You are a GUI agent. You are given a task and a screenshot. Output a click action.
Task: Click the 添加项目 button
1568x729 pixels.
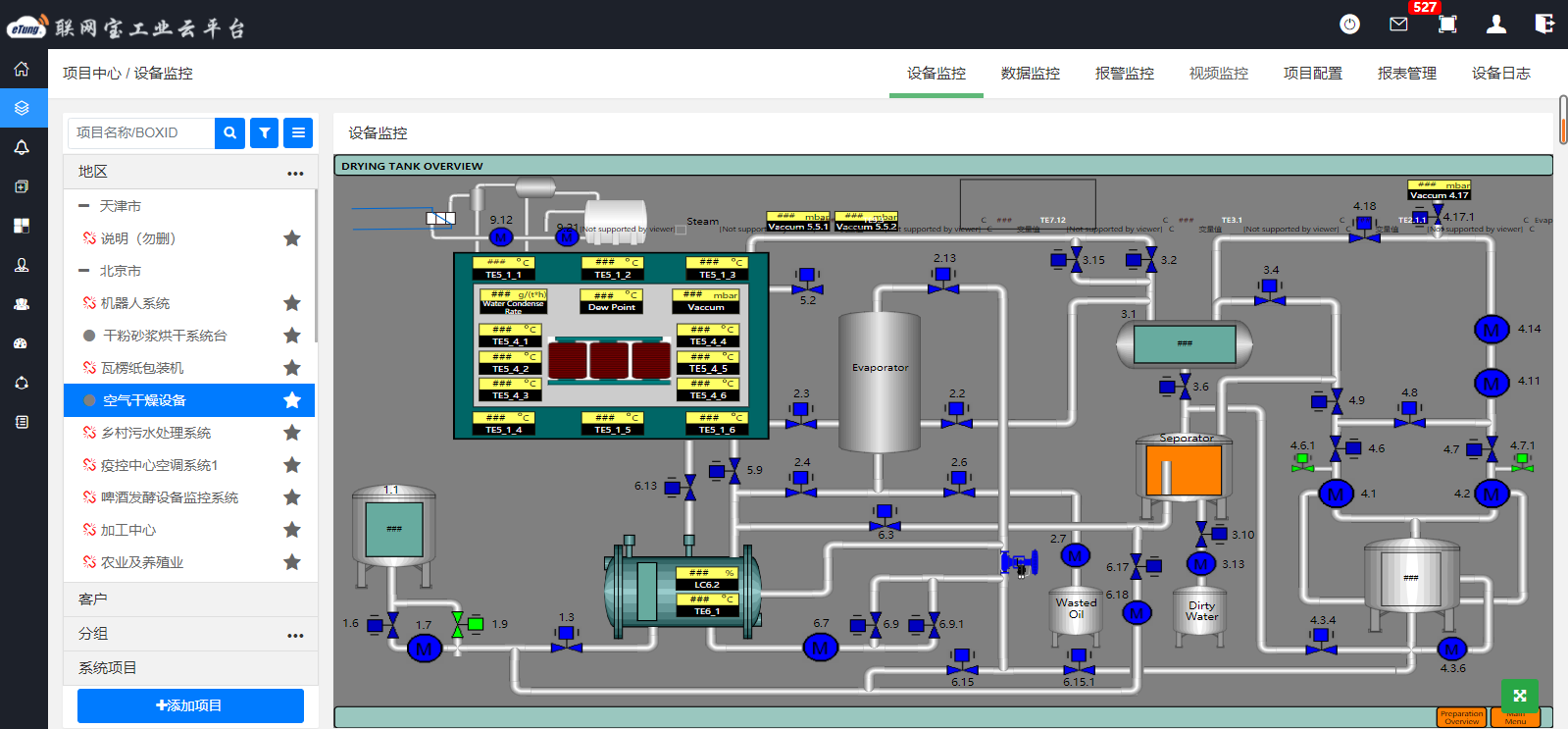click(190, 705)
